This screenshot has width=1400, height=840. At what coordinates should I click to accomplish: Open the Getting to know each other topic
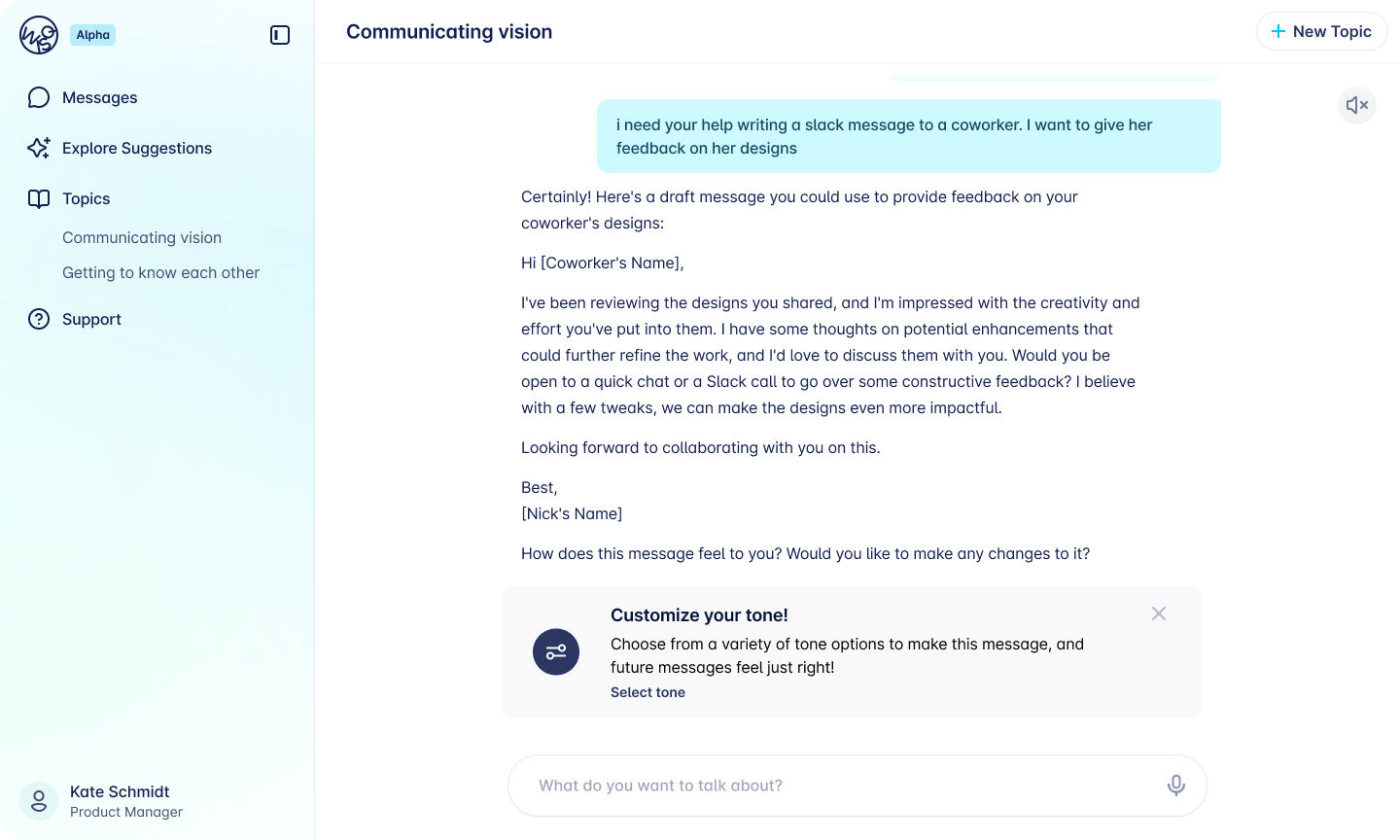[160, 273]
